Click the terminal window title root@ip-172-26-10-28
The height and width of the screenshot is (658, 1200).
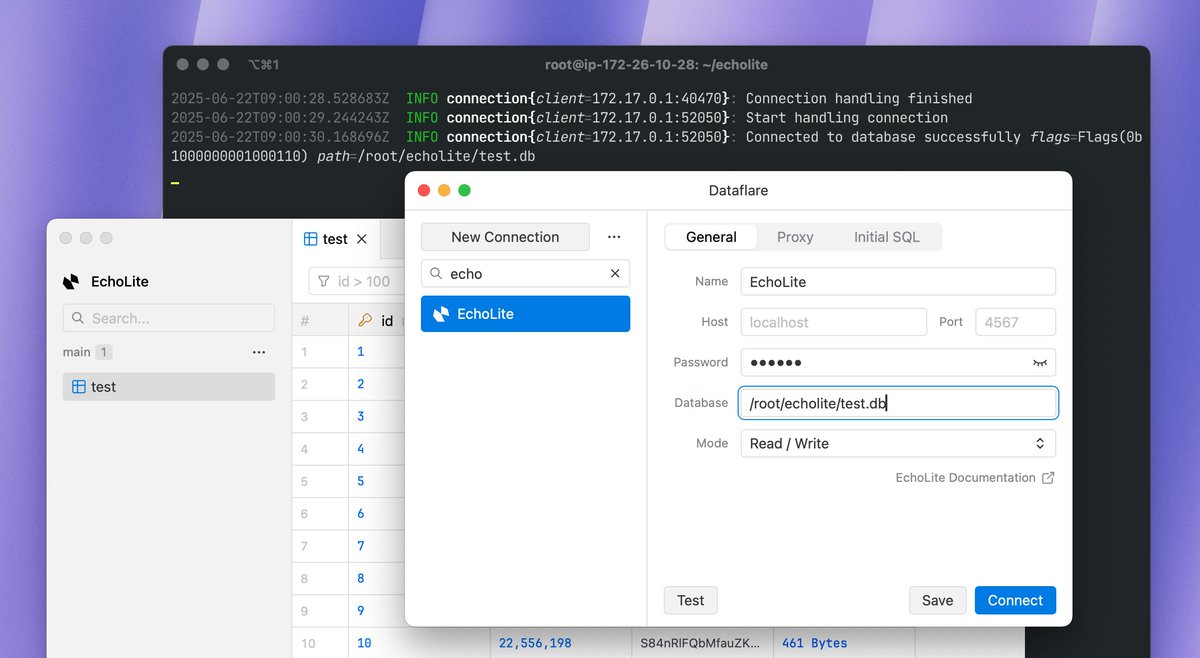656,64
